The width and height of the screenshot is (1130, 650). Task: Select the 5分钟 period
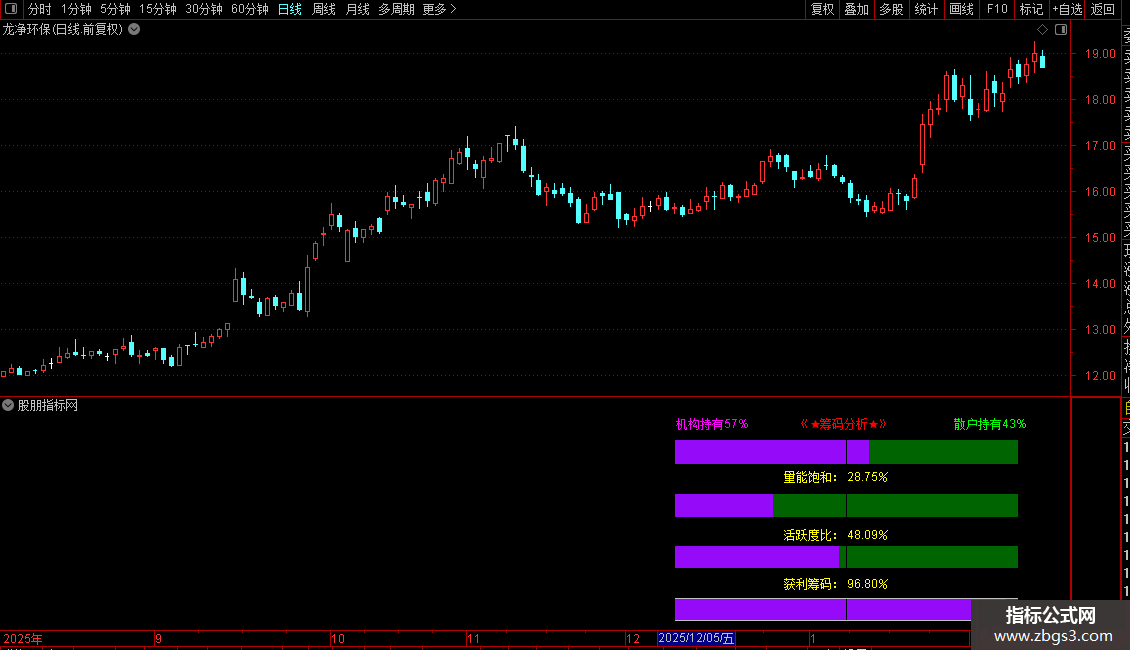[115, 9]
